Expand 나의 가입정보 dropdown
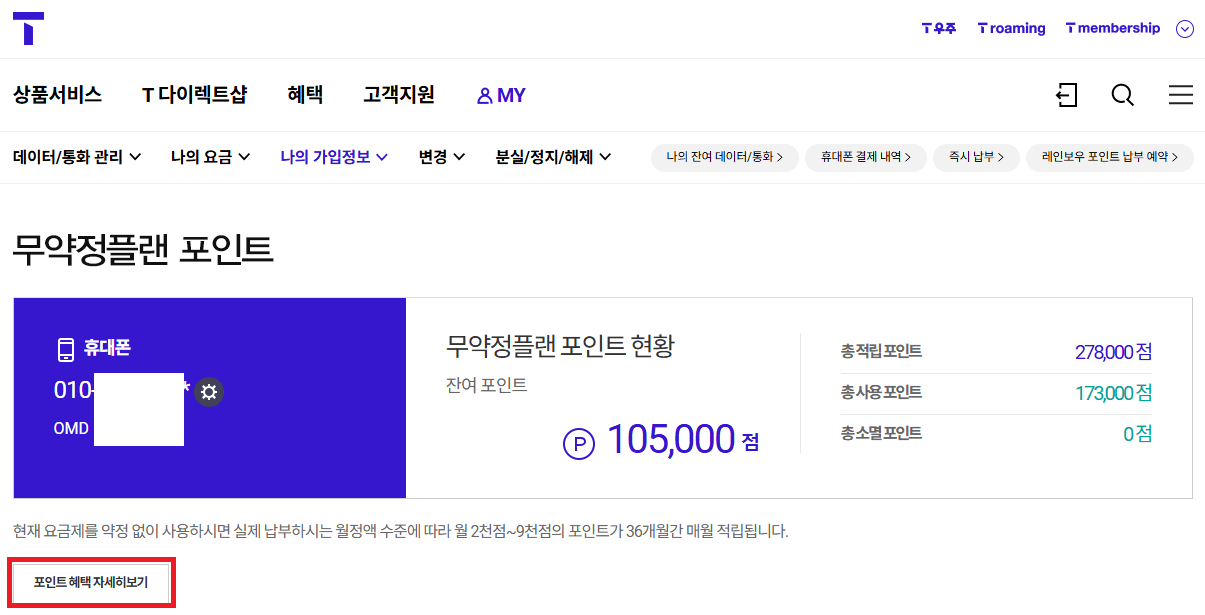This screenshot has width=1205, height=615. pyautogui.click(x=334, y=157)
